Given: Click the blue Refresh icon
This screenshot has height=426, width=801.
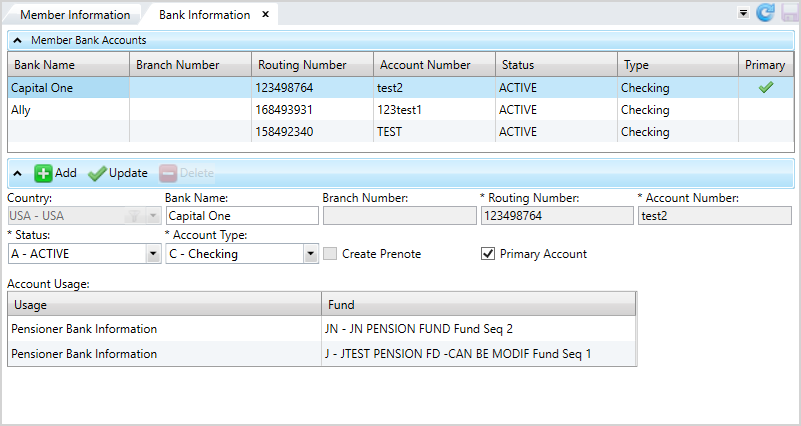Looking at the screenshot, I should point(765,13).
